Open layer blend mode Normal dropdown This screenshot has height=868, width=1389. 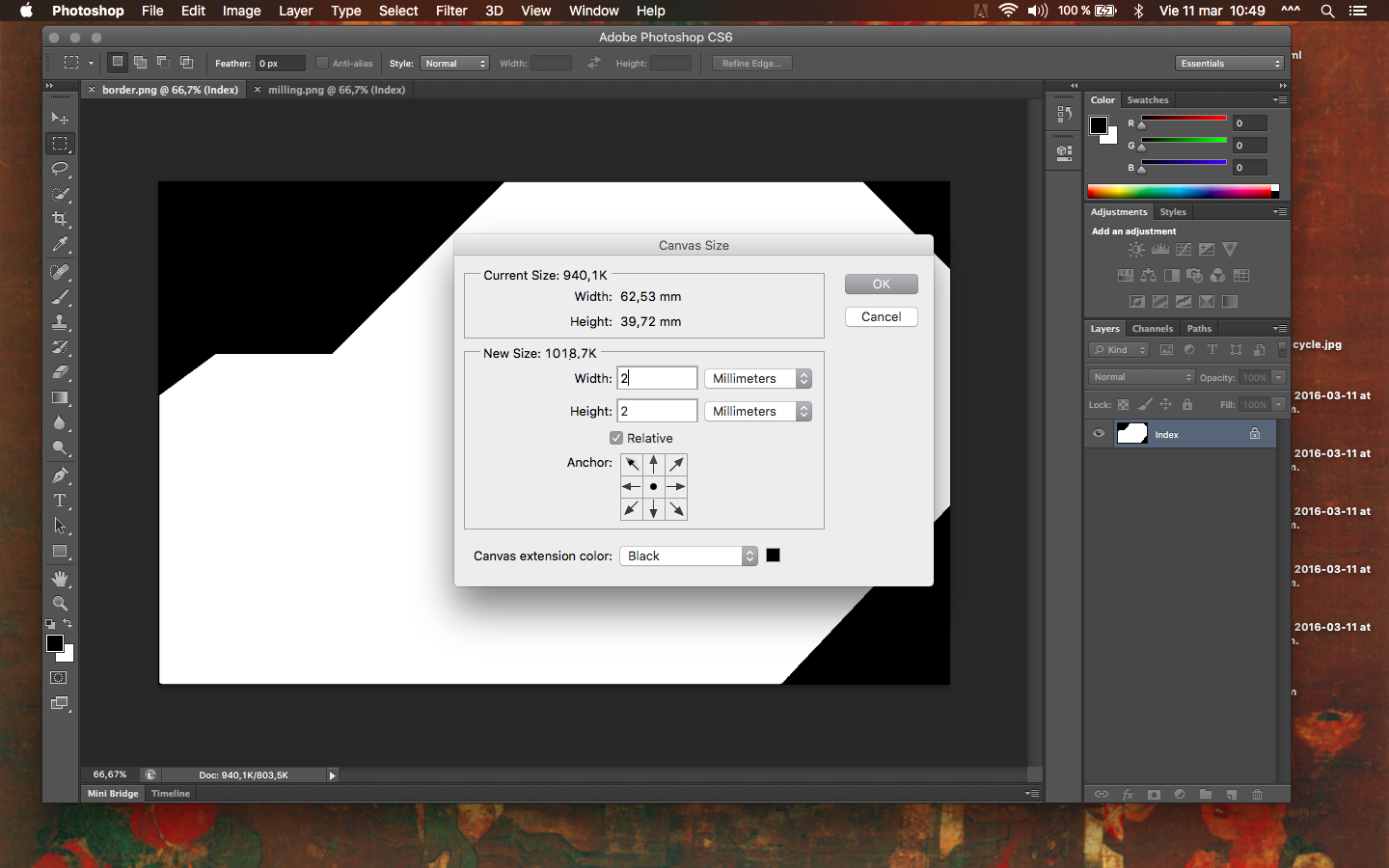point(1142,377)
